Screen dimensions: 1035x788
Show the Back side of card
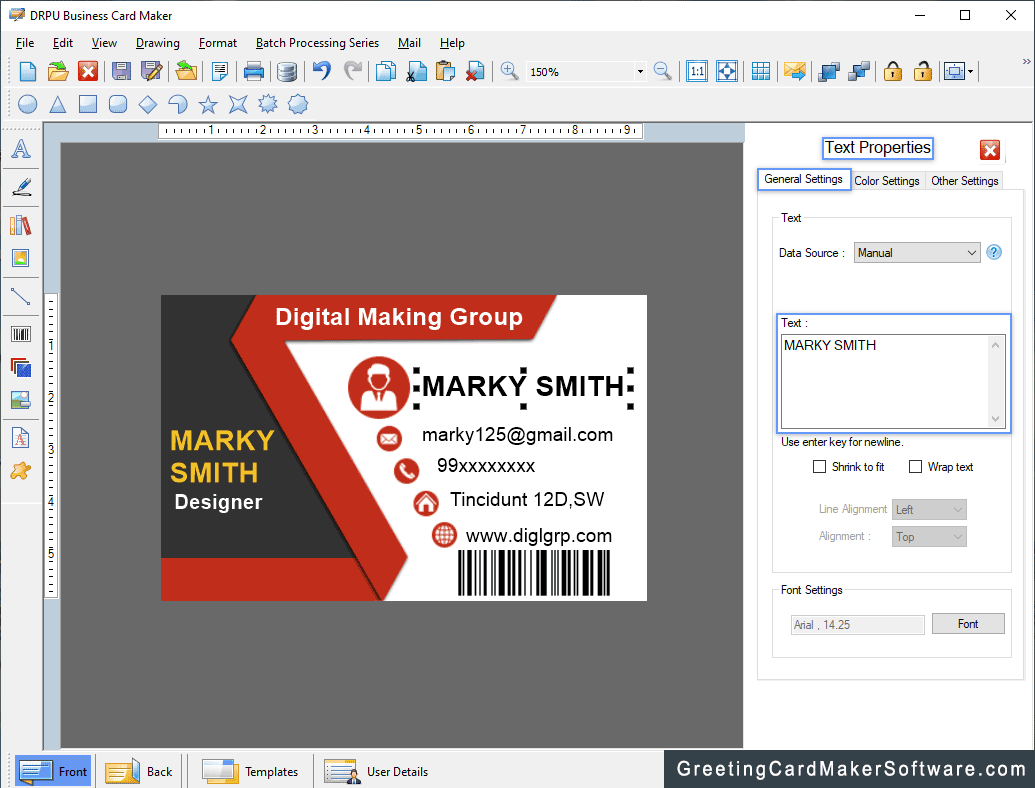140,771
